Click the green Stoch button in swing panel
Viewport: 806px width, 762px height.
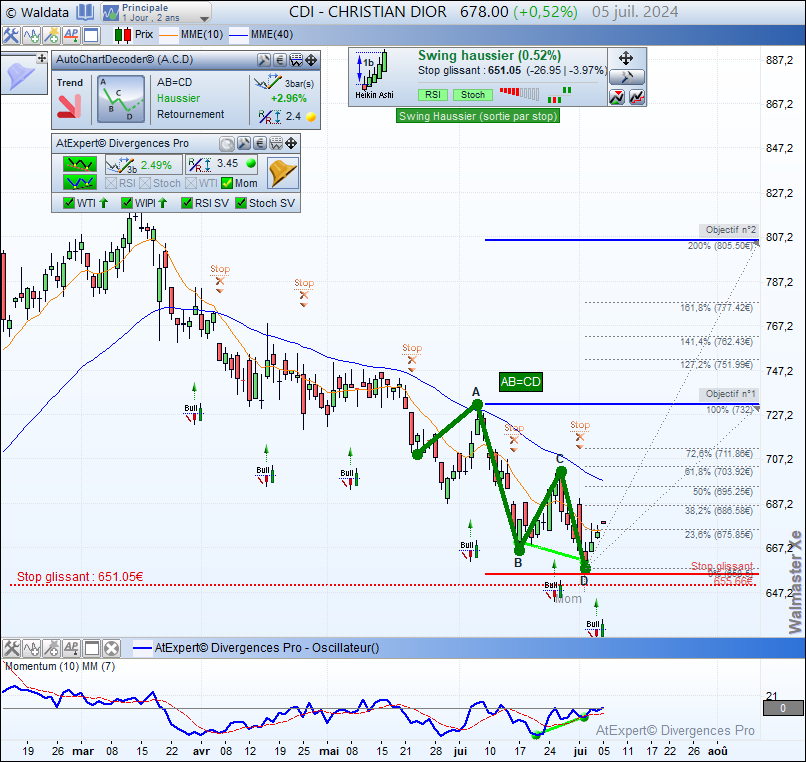point(473,95)
